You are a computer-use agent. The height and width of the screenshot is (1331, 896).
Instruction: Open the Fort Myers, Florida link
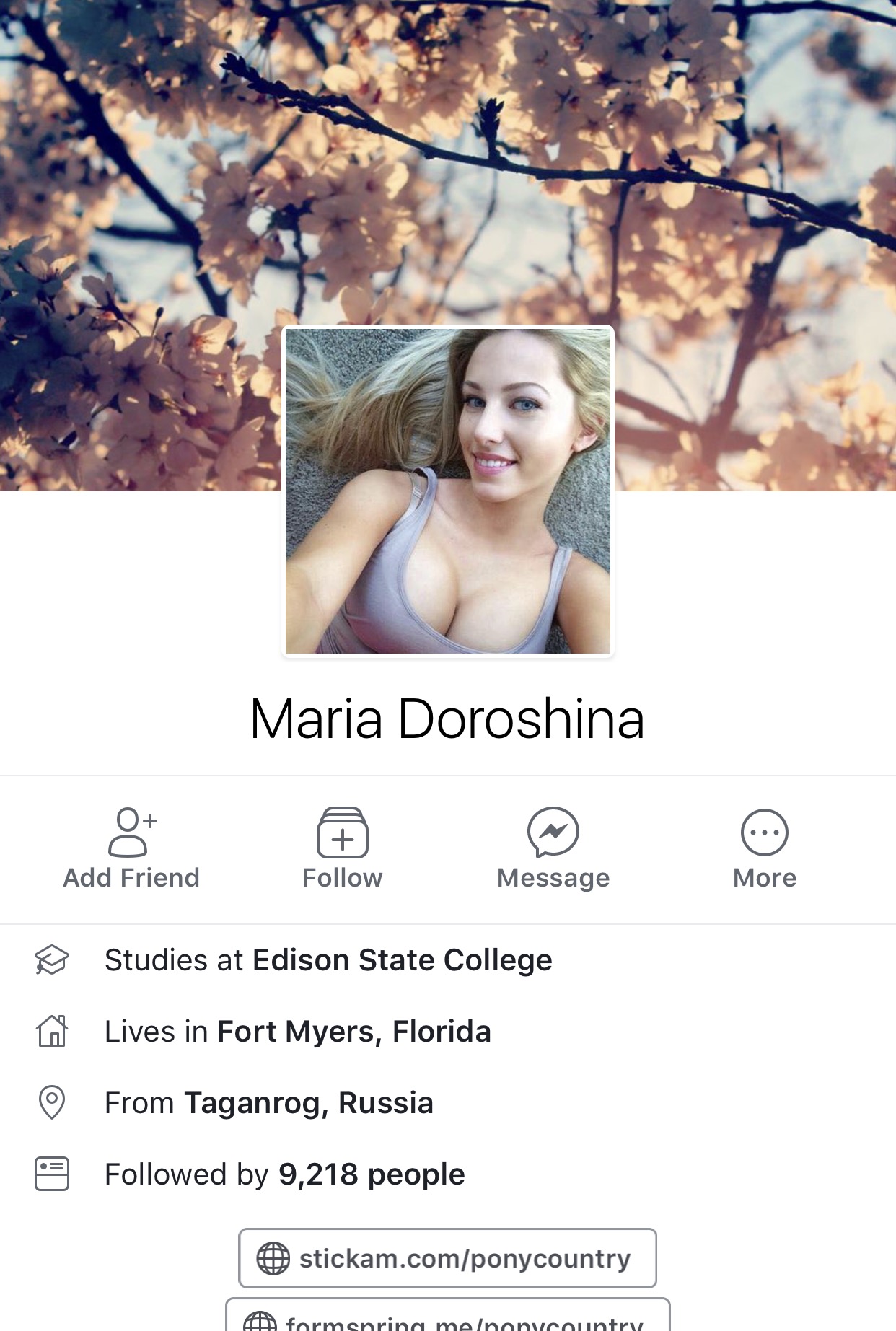354,1032
